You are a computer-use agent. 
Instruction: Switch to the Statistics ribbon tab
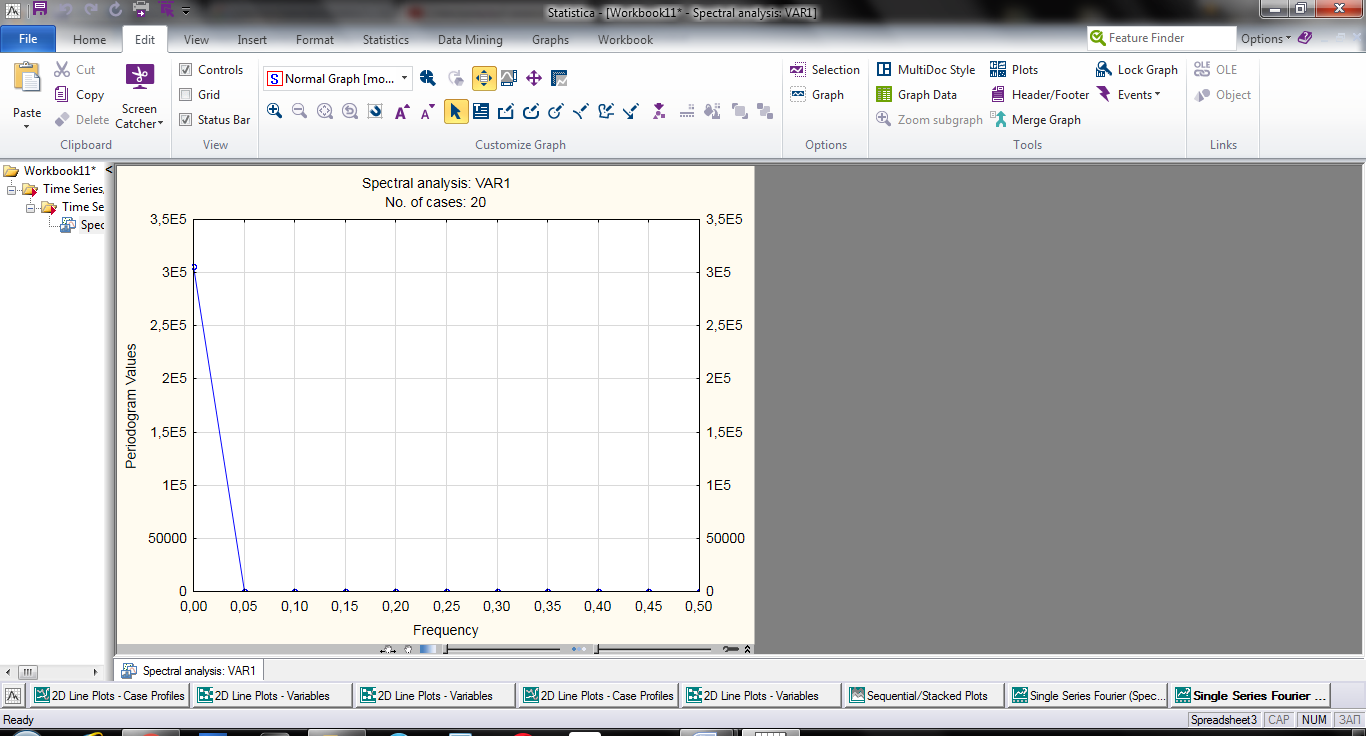[x=385, y=40]
